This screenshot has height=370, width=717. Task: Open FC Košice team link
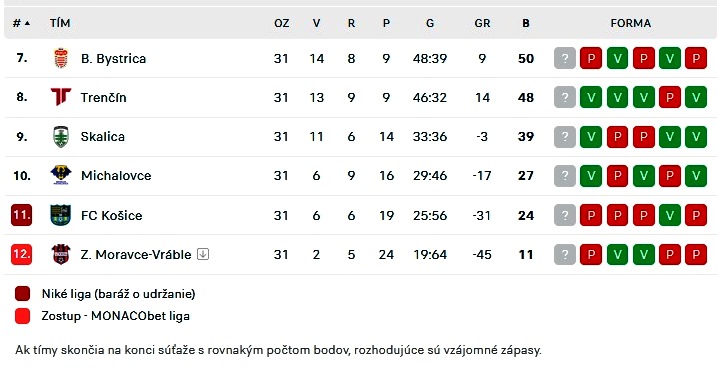[112, 215]
